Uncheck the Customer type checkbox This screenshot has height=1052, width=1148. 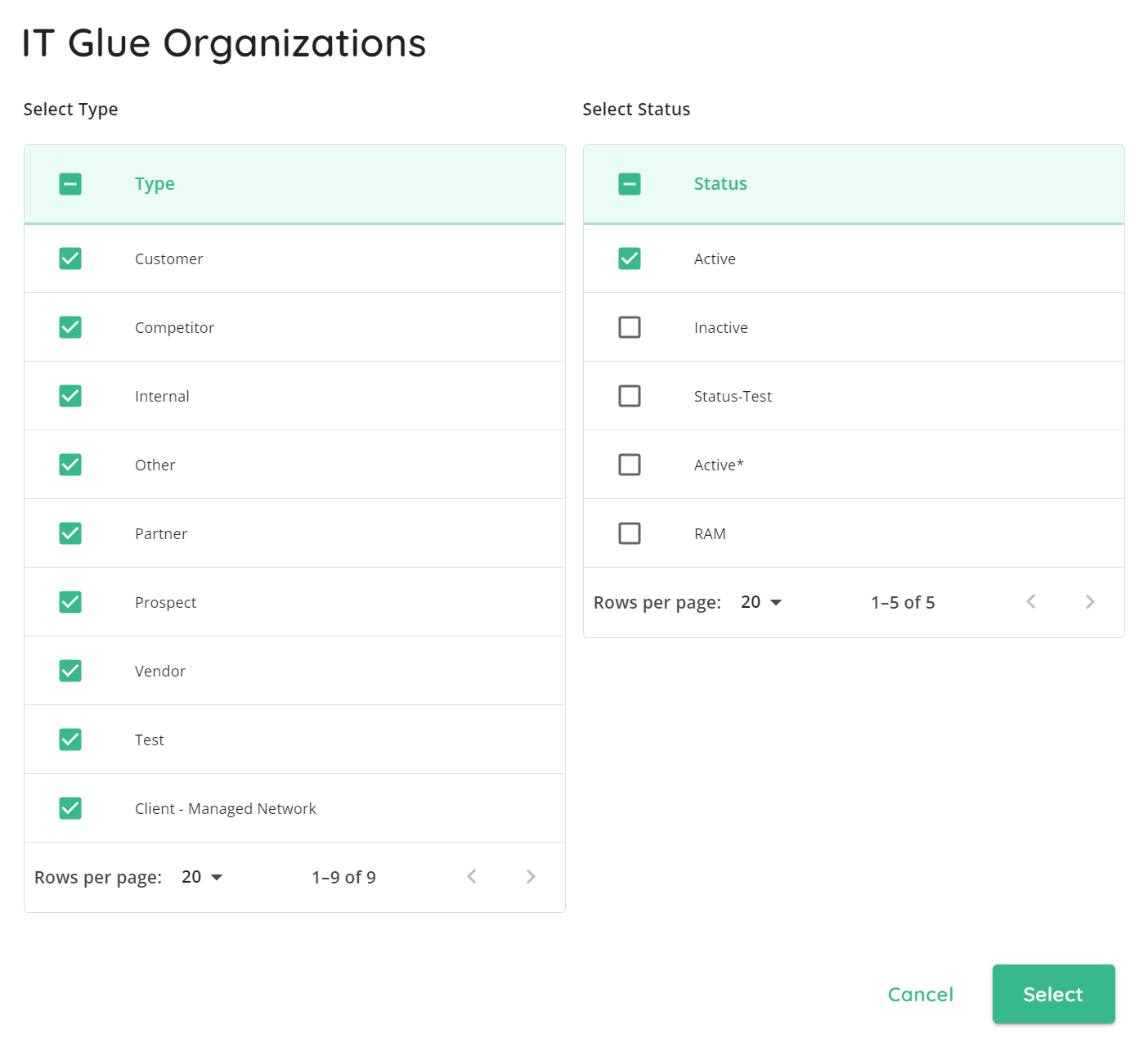(70, 259)
